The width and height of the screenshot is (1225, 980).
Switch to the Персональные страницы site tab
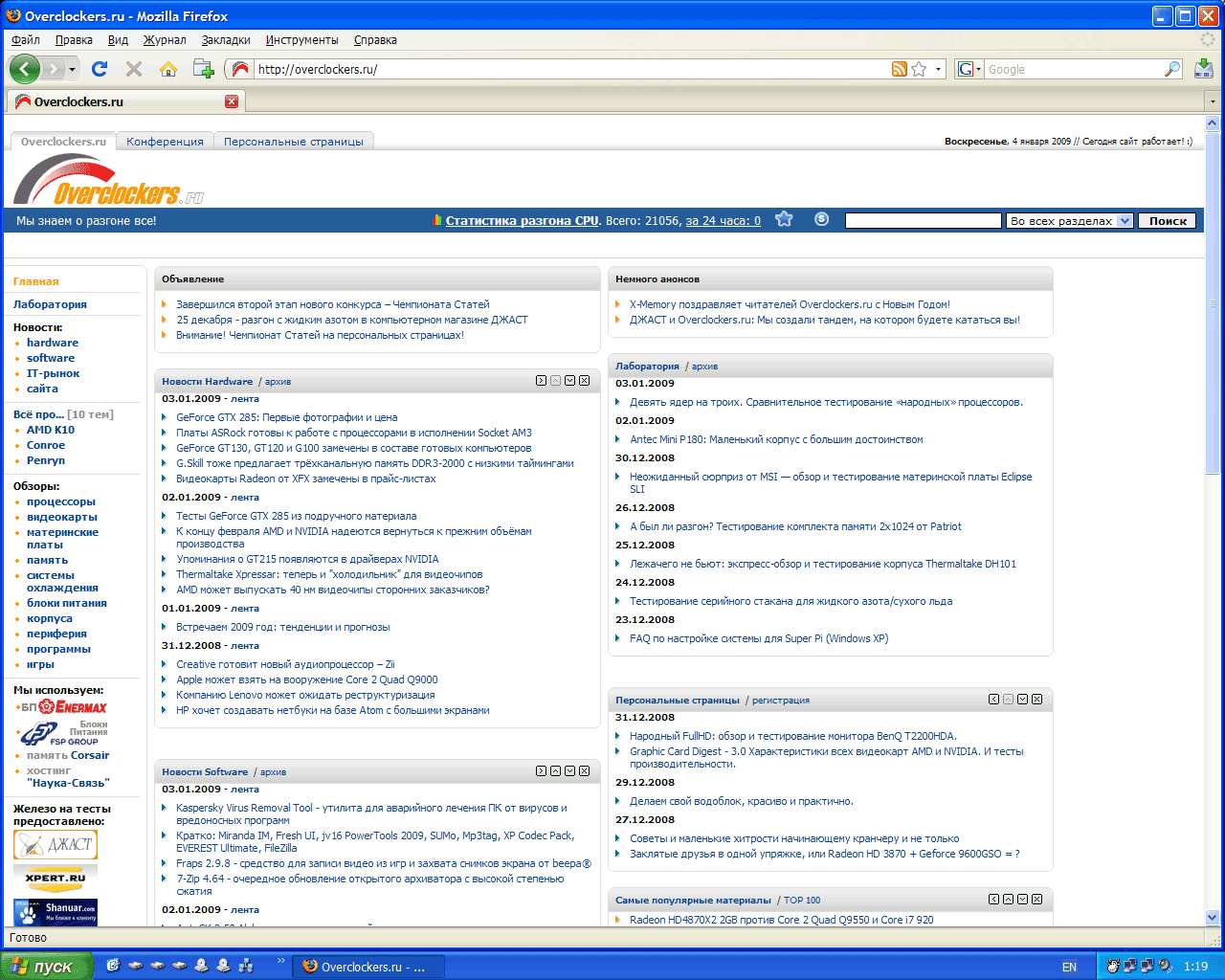tap(294, 142)
